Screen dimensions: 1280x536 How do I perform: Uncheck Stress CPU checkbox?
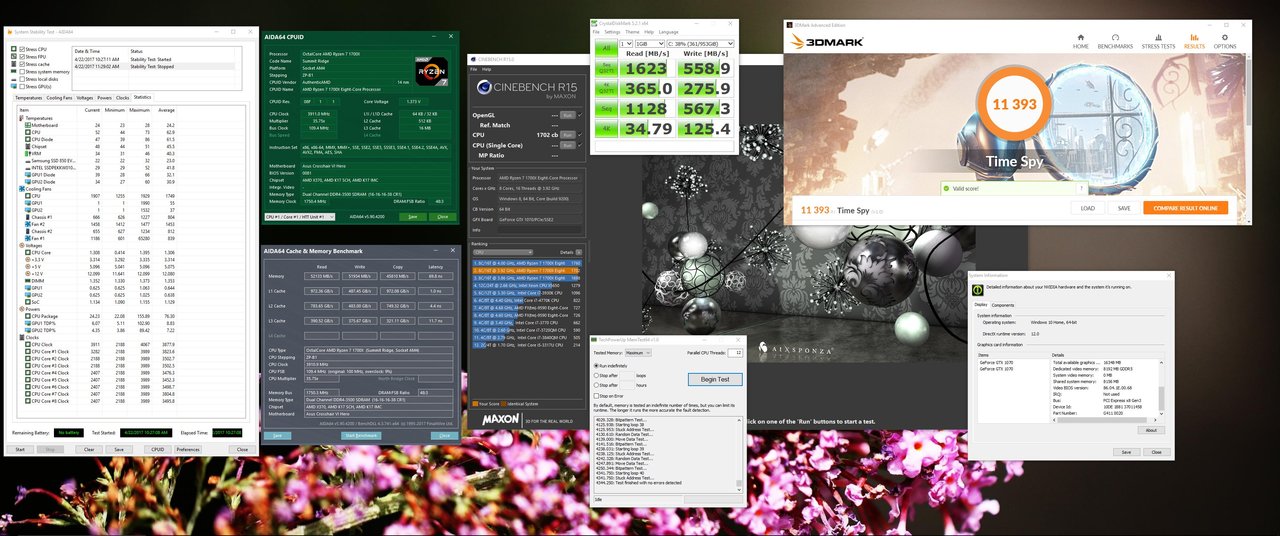tap(24, 50)
